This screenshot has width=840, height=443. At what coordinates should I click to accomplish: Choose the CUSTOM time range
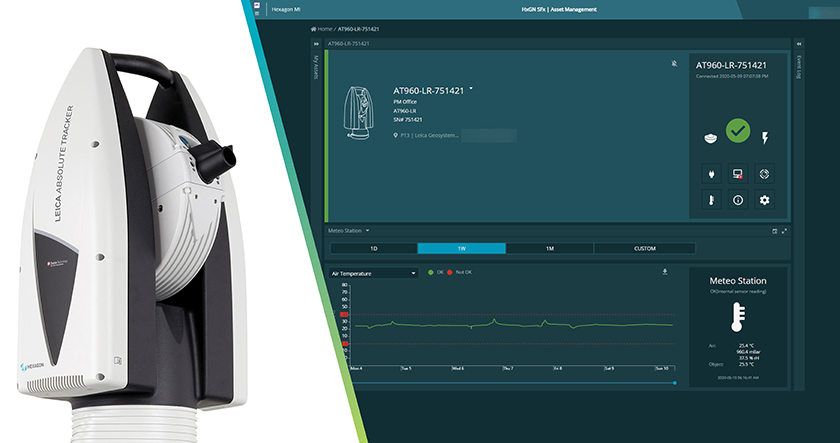click(x=643, y=248)
